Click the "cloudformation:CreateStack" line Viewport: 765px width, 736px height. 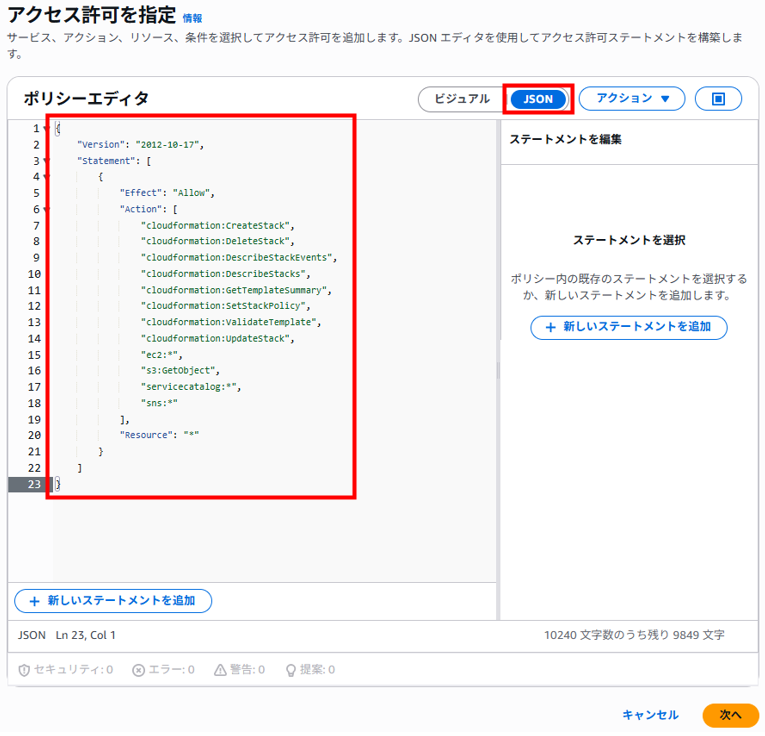(x=218, y=226)
